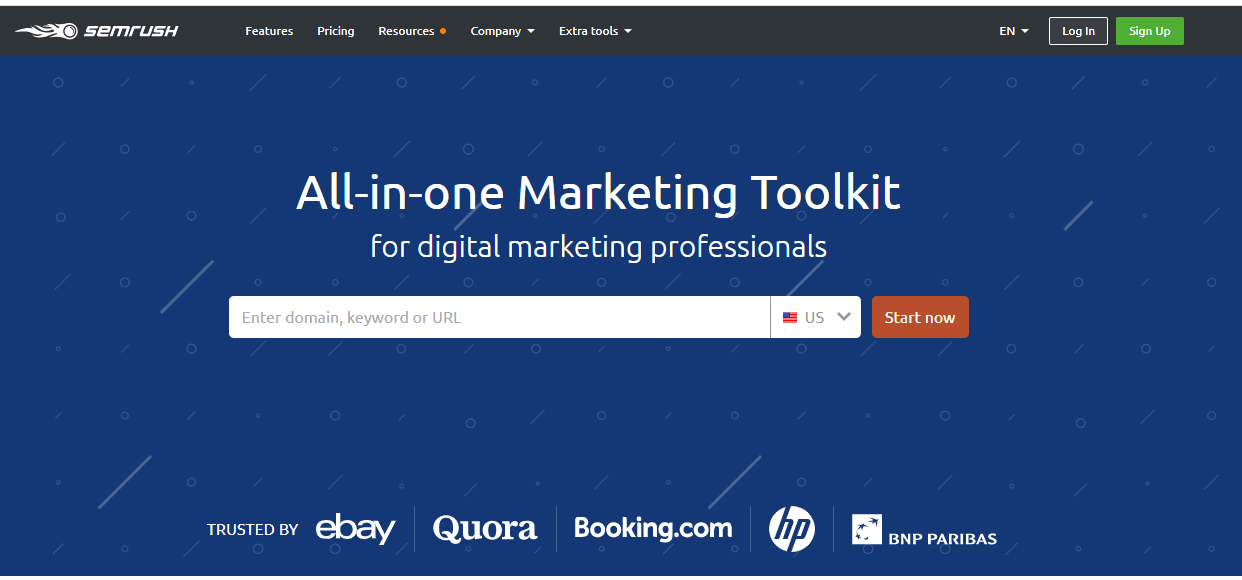
Task: Click the US flag icon
Action: [790, 318]
